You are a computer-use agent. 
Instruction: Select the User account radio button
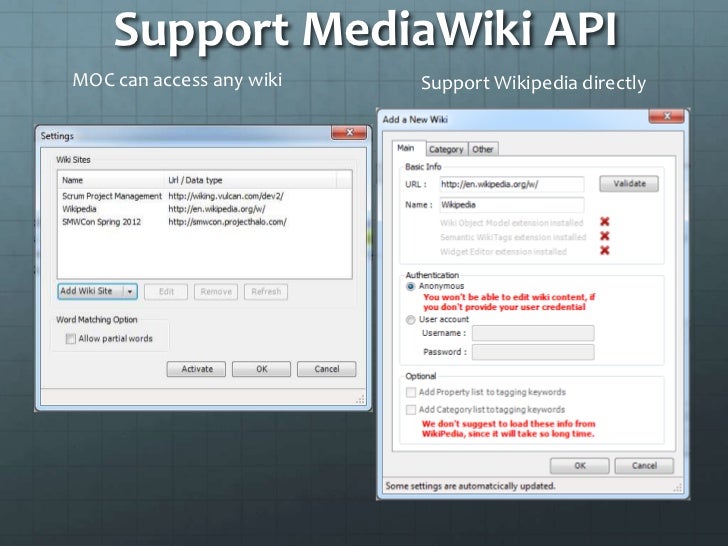(410, 320)
